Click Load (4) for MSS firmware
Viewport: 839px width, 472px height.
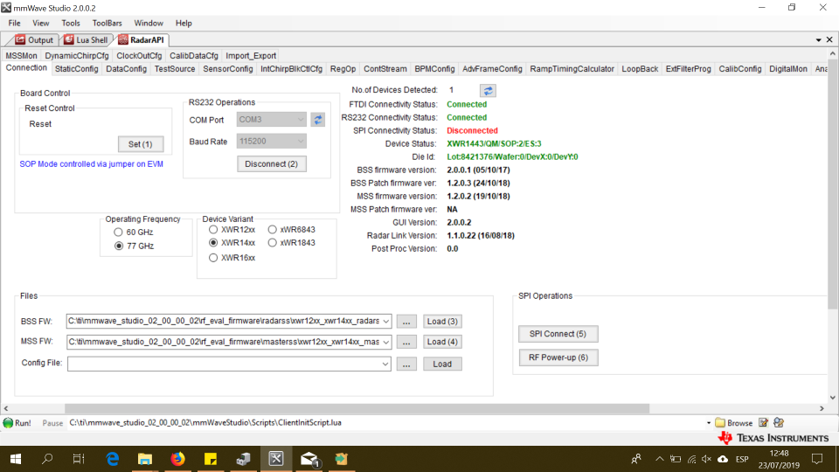pos(442,341)
